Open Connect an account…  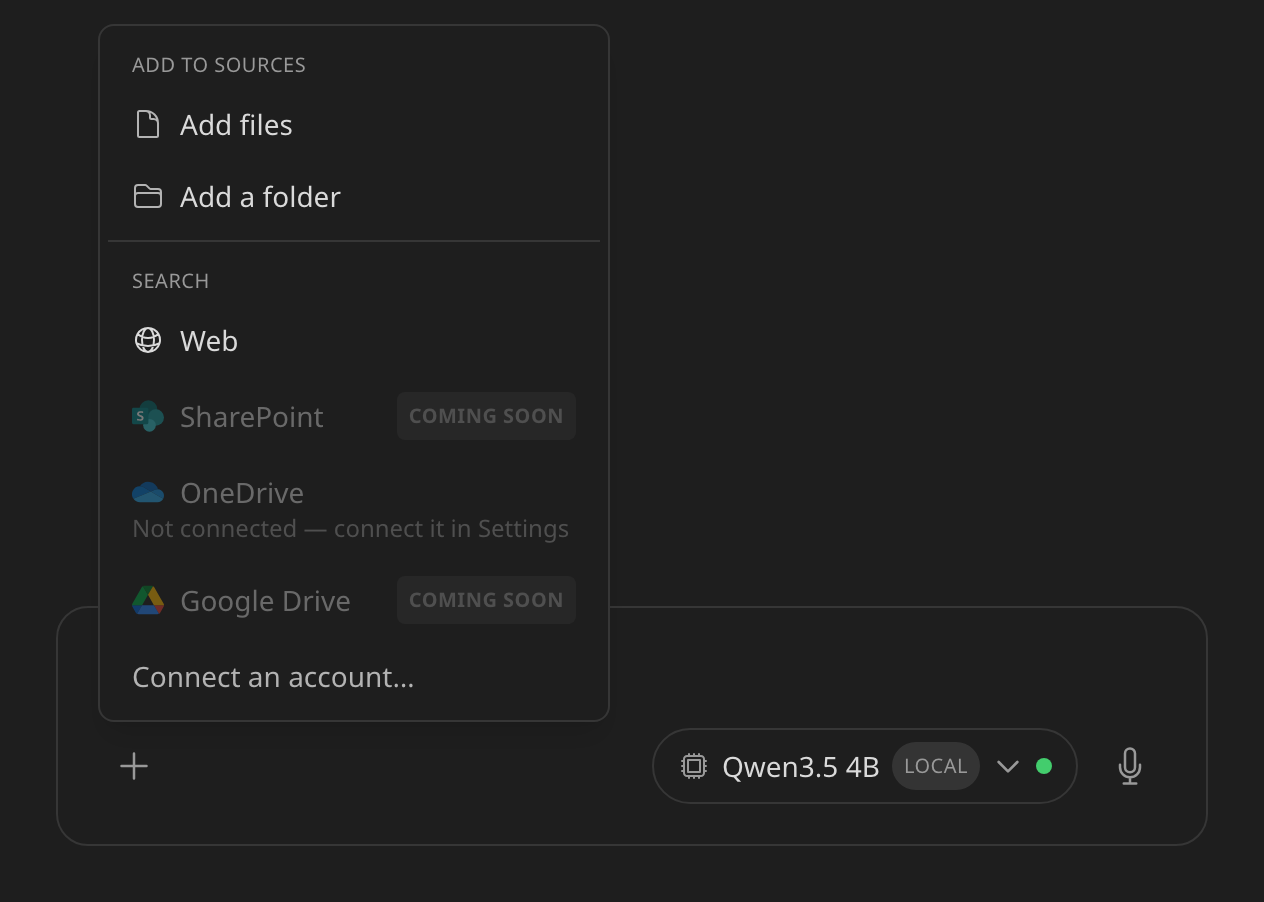tap(354, 677)
